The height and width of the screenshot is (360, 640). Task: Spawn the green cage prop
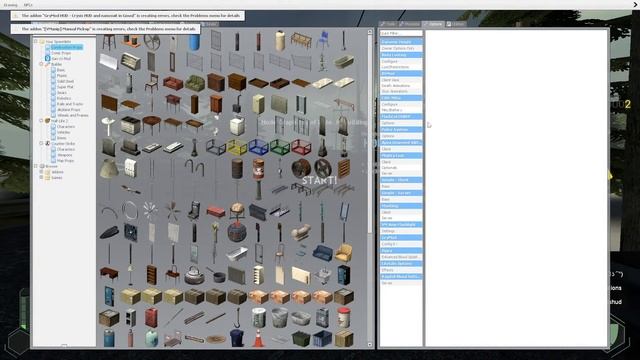[x=280, y=147]
